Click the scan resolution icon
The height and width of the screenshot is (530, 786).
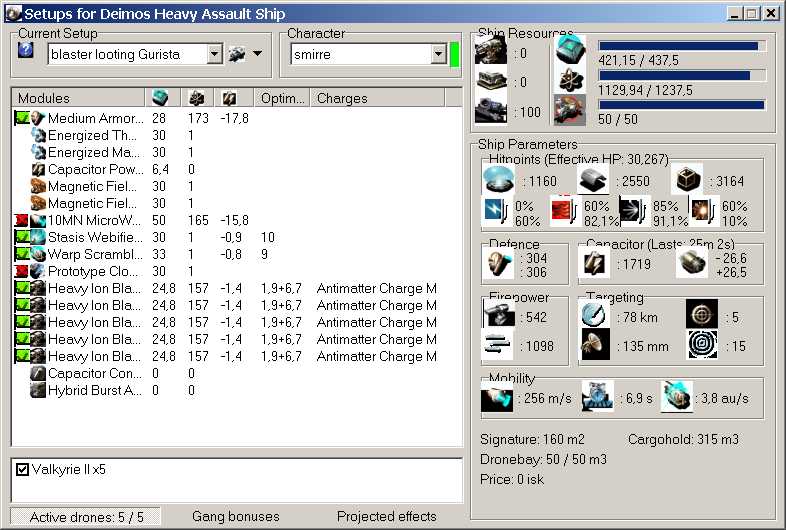595,344
